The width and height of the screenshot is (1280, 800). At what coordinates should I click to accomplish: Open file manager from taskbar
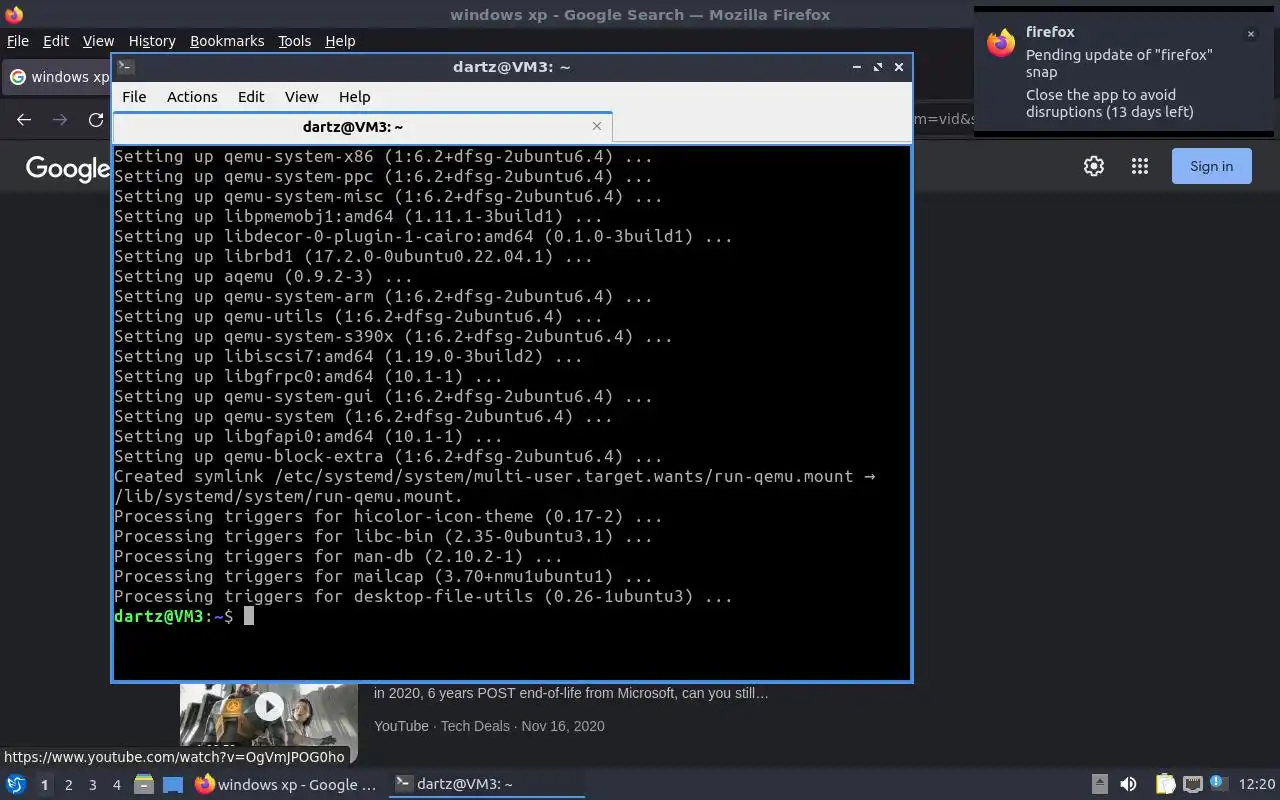point(144,784)
